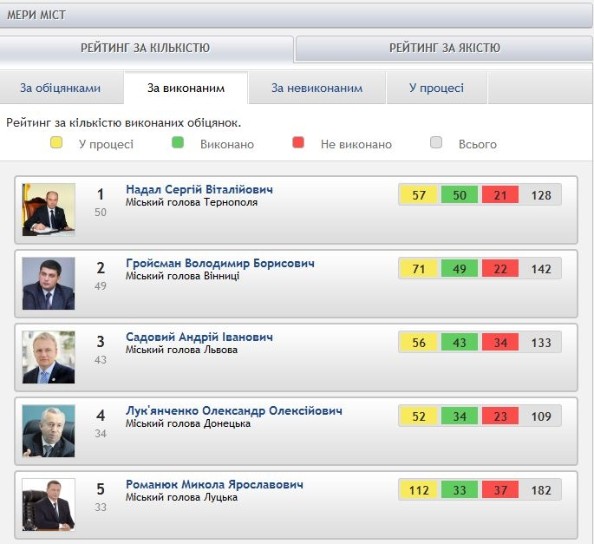The height and width of the screenshot is (544, 594).
Task: Click the red 'Не виконано' legend swatch
Action: tap(298, 143)
